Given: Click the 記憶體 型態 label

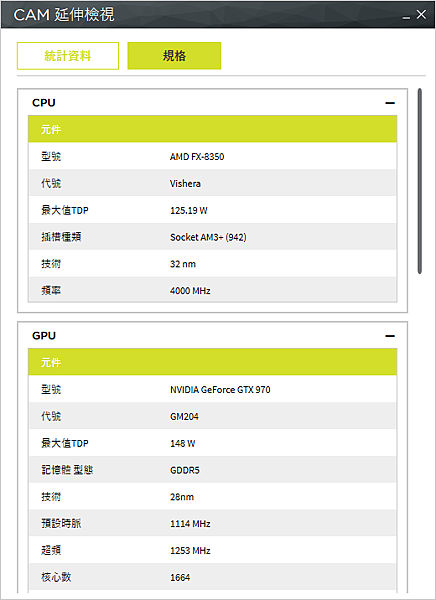Looking at the screenshot, I should (67, 470).
